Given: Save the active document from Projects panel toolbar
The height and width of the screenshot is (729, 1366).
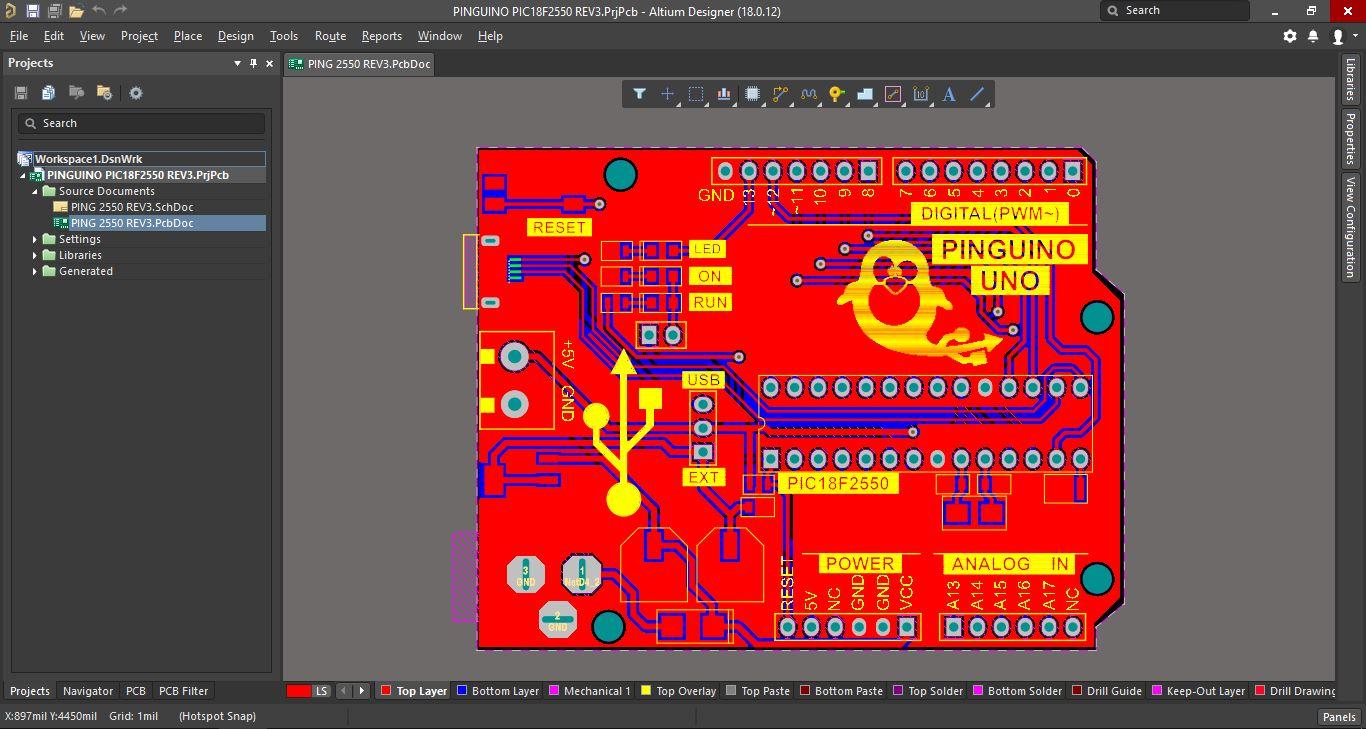Looking at the screenshot, I should (x=20, y=93).
